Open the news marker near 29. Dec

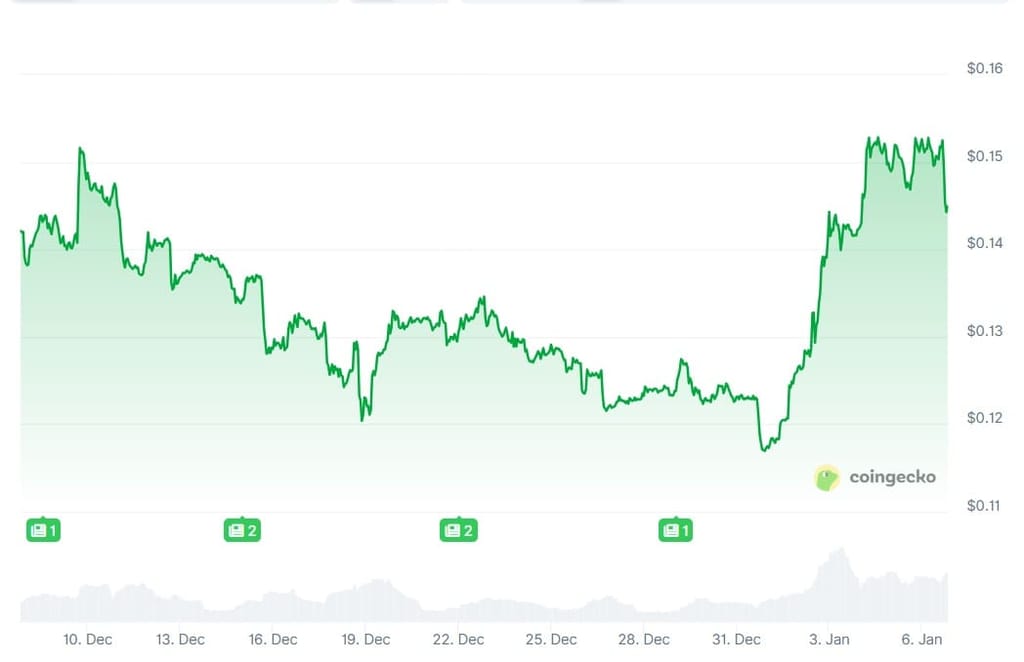[675, 530]
